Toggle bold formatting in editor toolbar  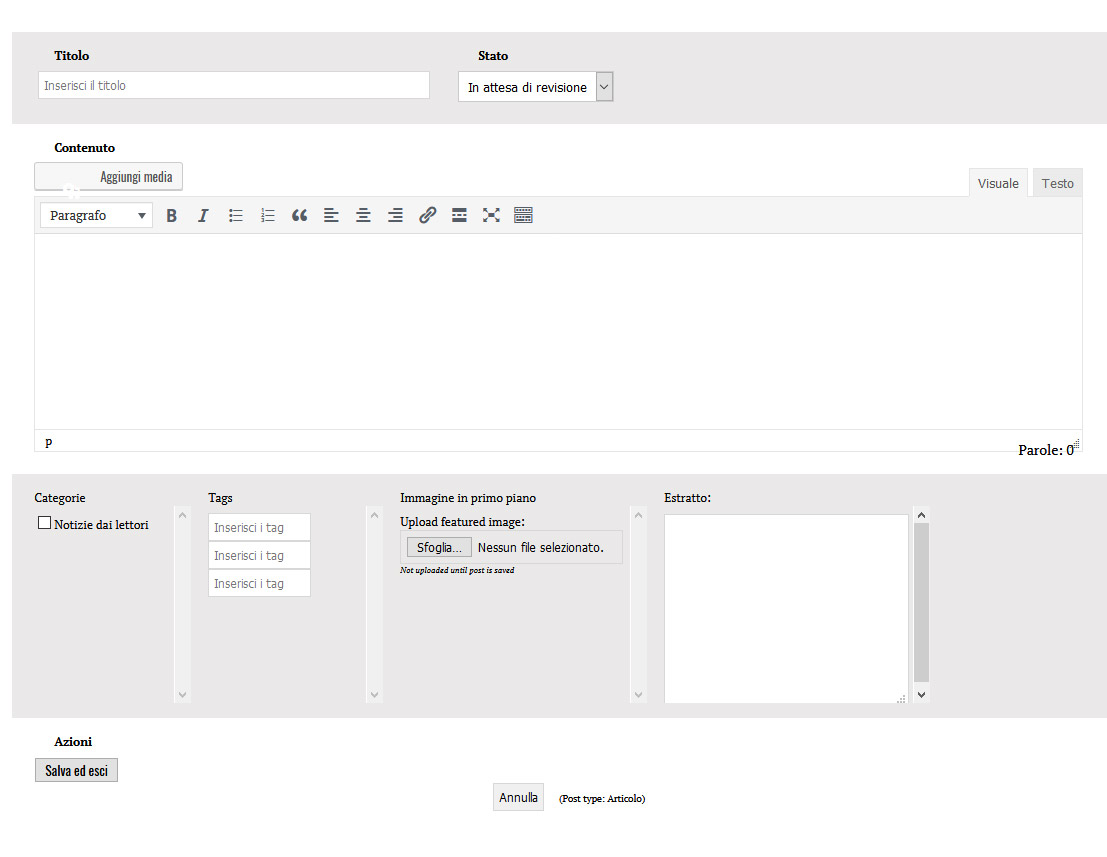tap(171, 215)
